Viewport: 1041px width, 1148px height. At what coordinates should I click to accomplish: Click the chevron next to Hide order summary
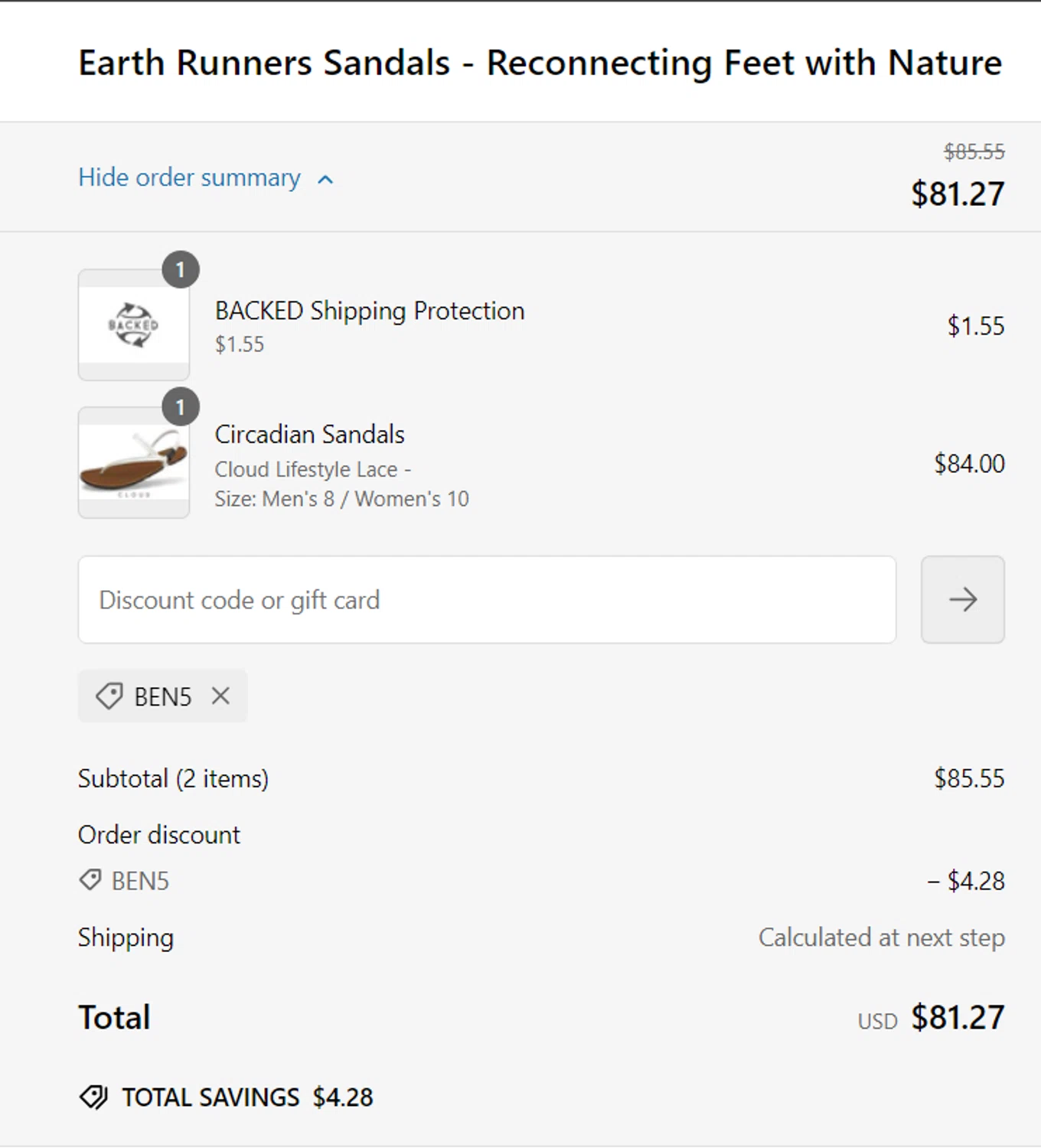tap(325, 180)
